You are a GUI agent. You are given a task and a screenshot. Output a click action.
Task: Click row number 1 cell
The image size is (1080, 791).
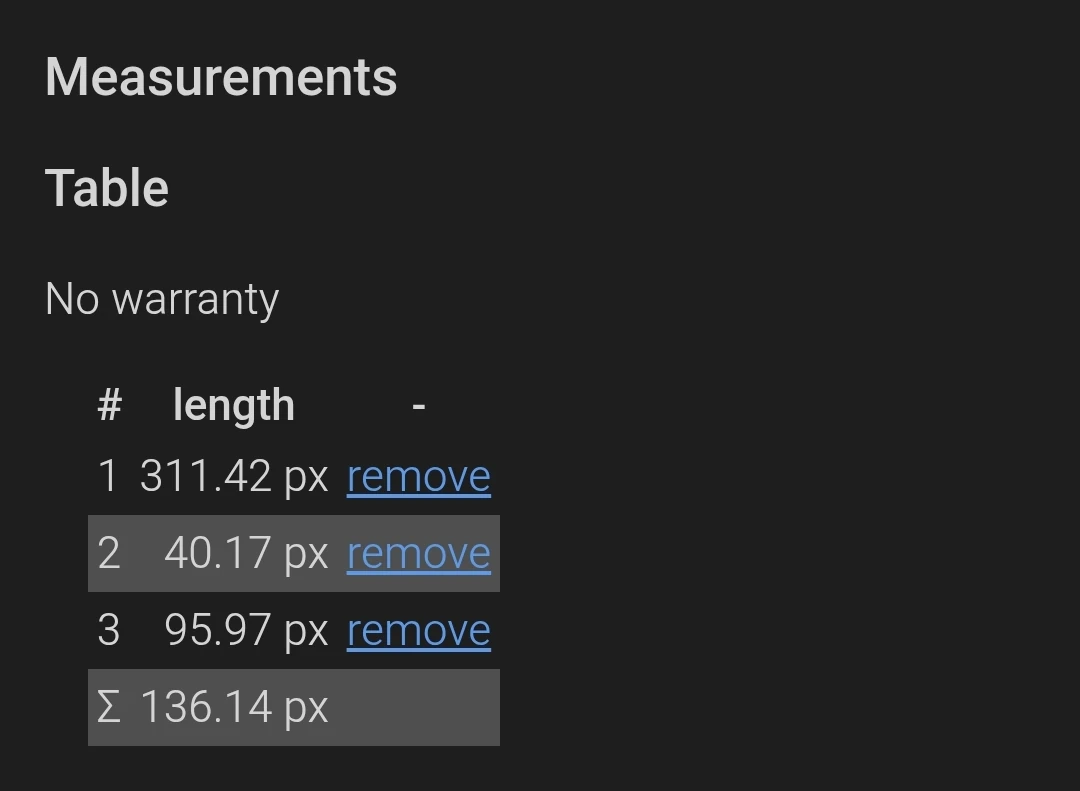click(x=108, y=476)
